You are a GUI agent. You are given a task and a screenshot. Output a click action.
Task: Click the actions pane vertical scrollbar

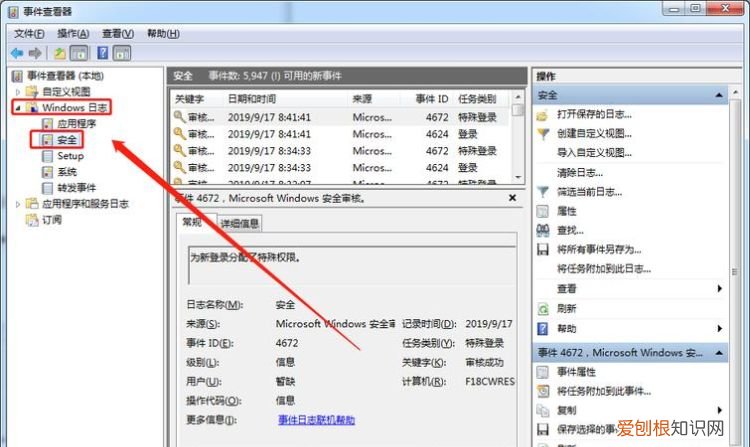tap(735, 272)
